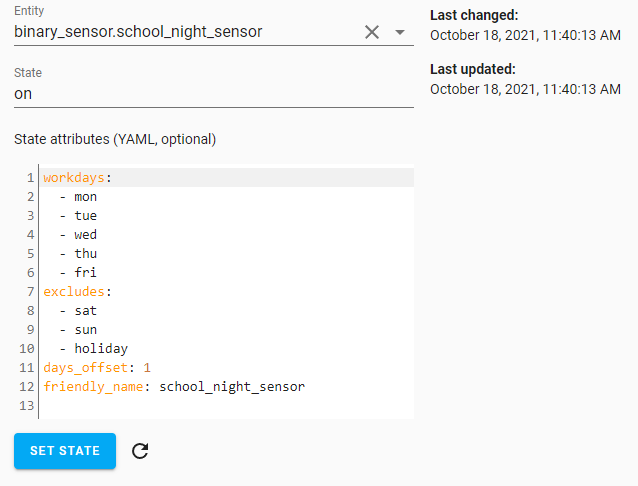Clear the entity selection with the X icon
This screenshot has width=638, height=486.
pyautogui.click(x=372, y=32)
